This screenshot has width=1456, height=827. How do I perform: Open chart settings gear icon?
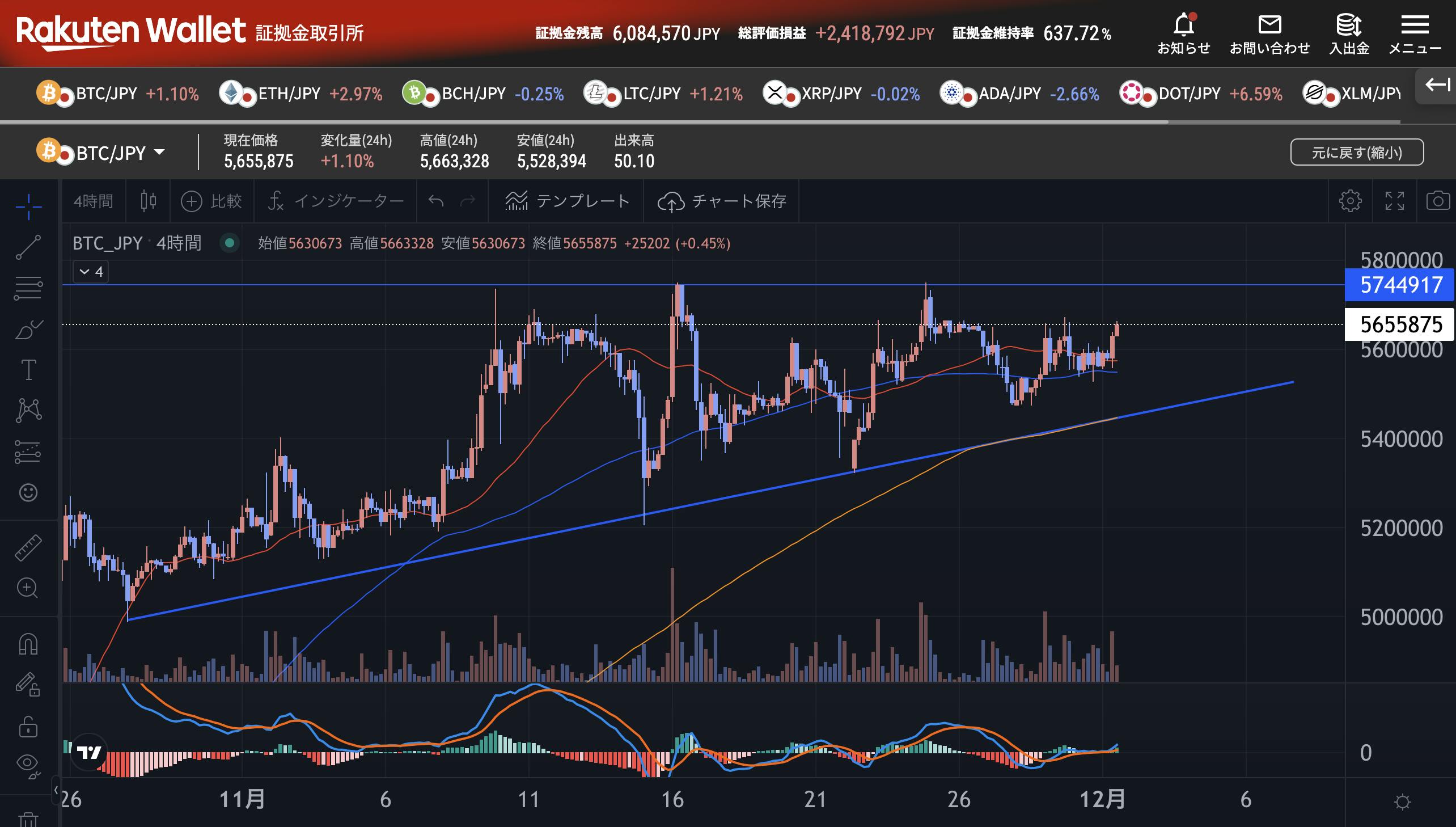(1350, 200)
